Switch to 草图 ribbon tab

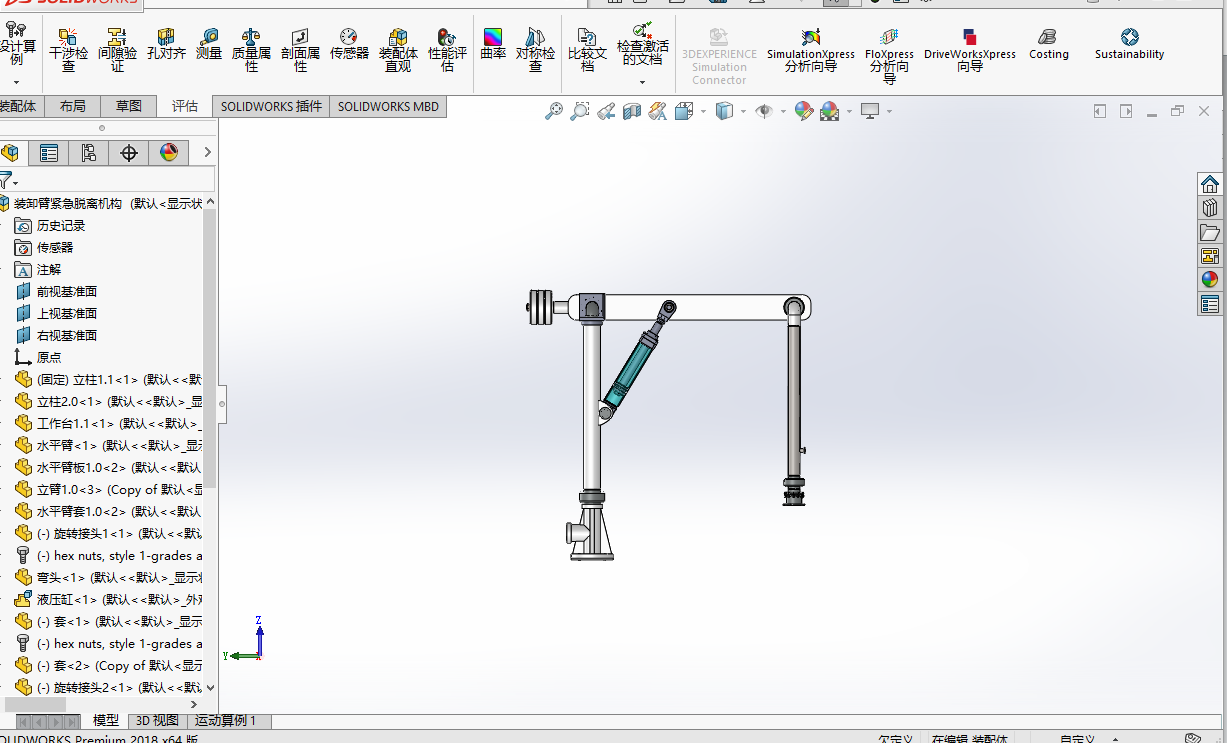tap(128, 106)
